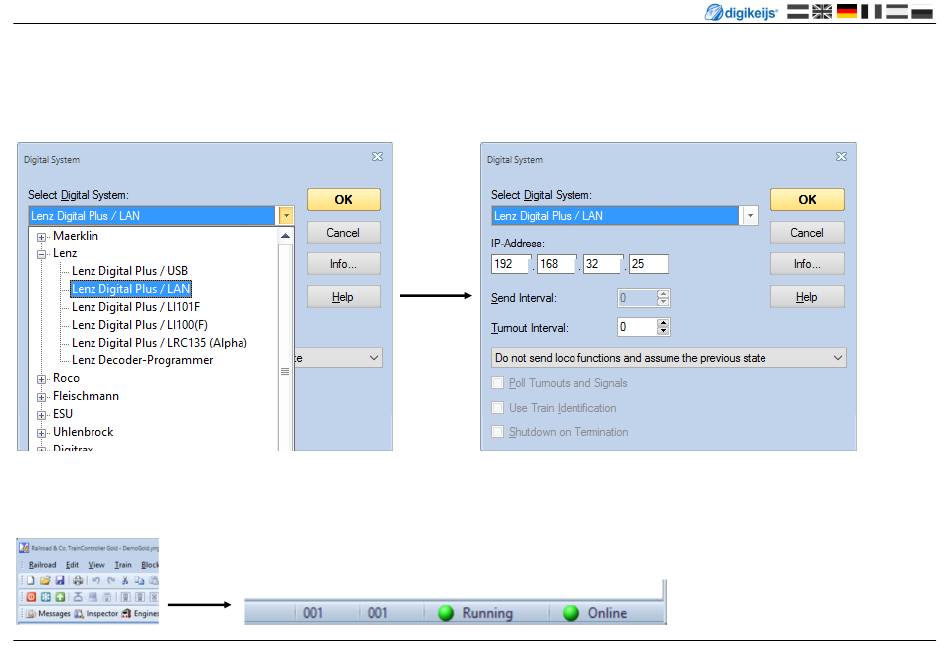The width and height of the screenshot is (950, 659).
Task: Click the Redo arrow icon
Action: click(x=110, y=580)
